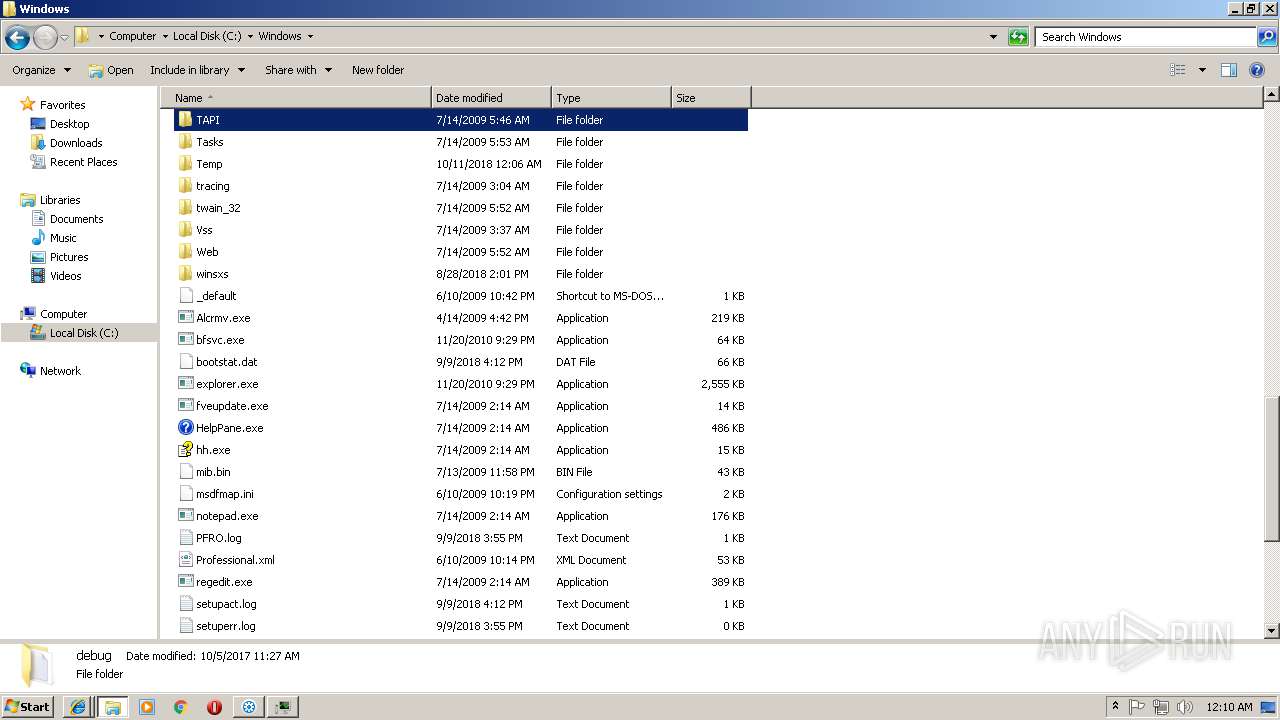
Task: Toggle the preview pane icon
Action: pyautogui.click(x=1229, y=70)
